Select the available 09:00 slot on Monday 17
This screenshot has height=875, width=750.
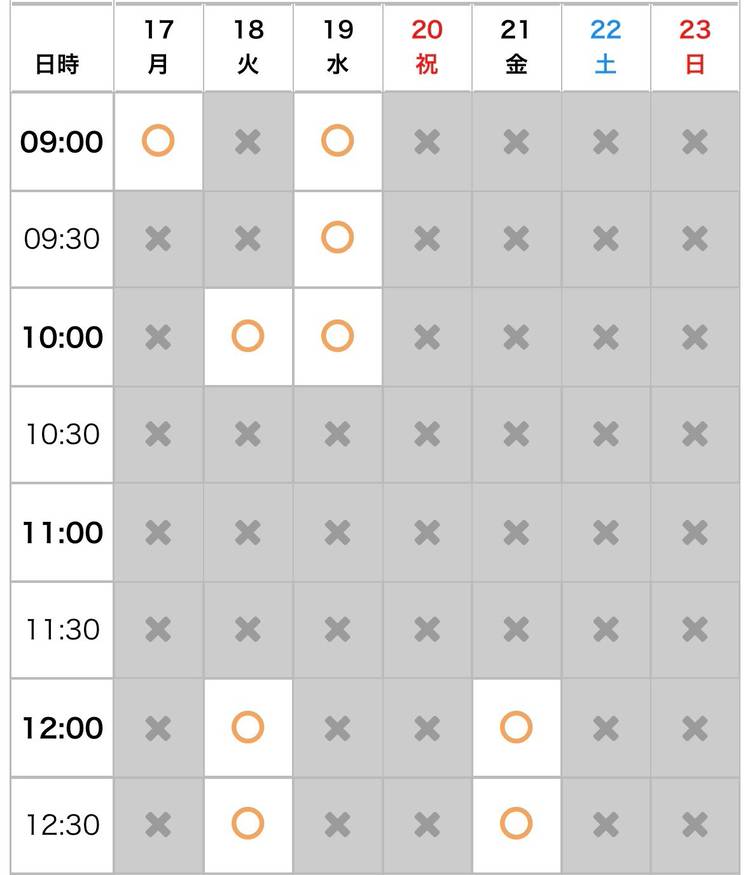[158, 141]
